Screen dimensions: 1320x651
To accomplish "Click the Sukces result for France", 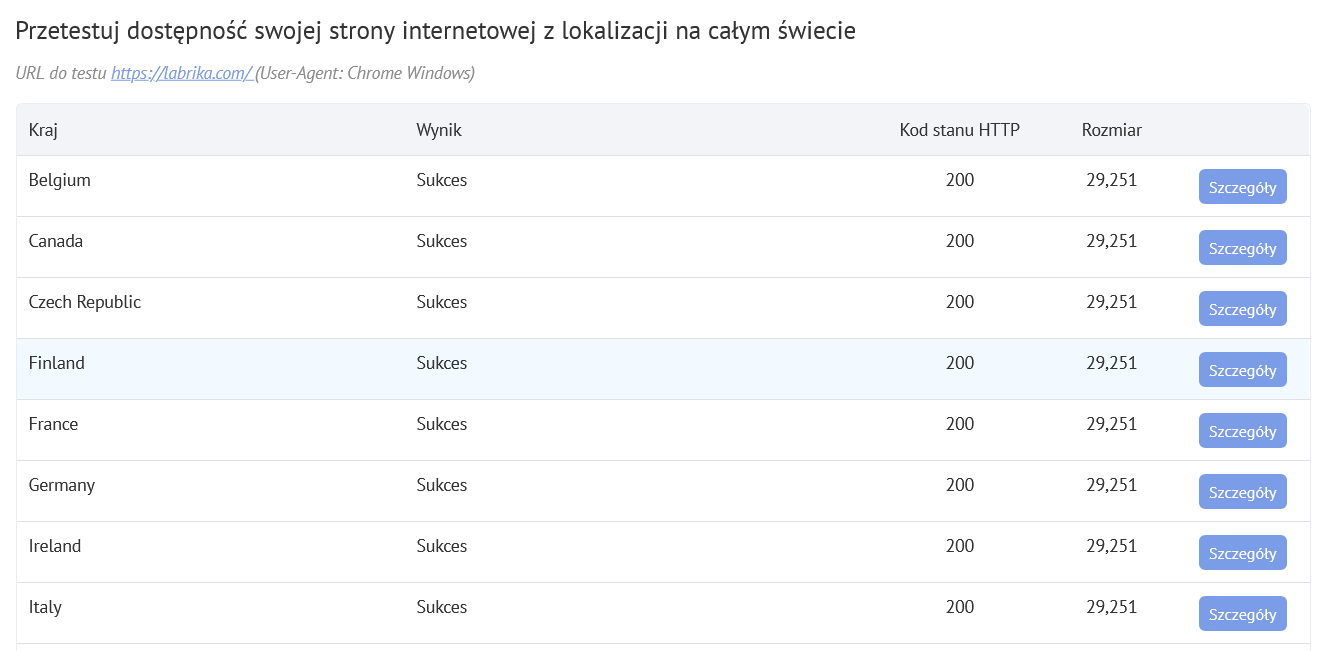I will coord(441,424).
